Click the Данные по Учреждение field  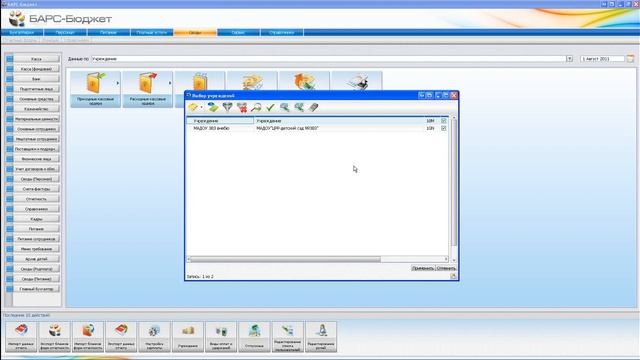click(x=329, y=59)
